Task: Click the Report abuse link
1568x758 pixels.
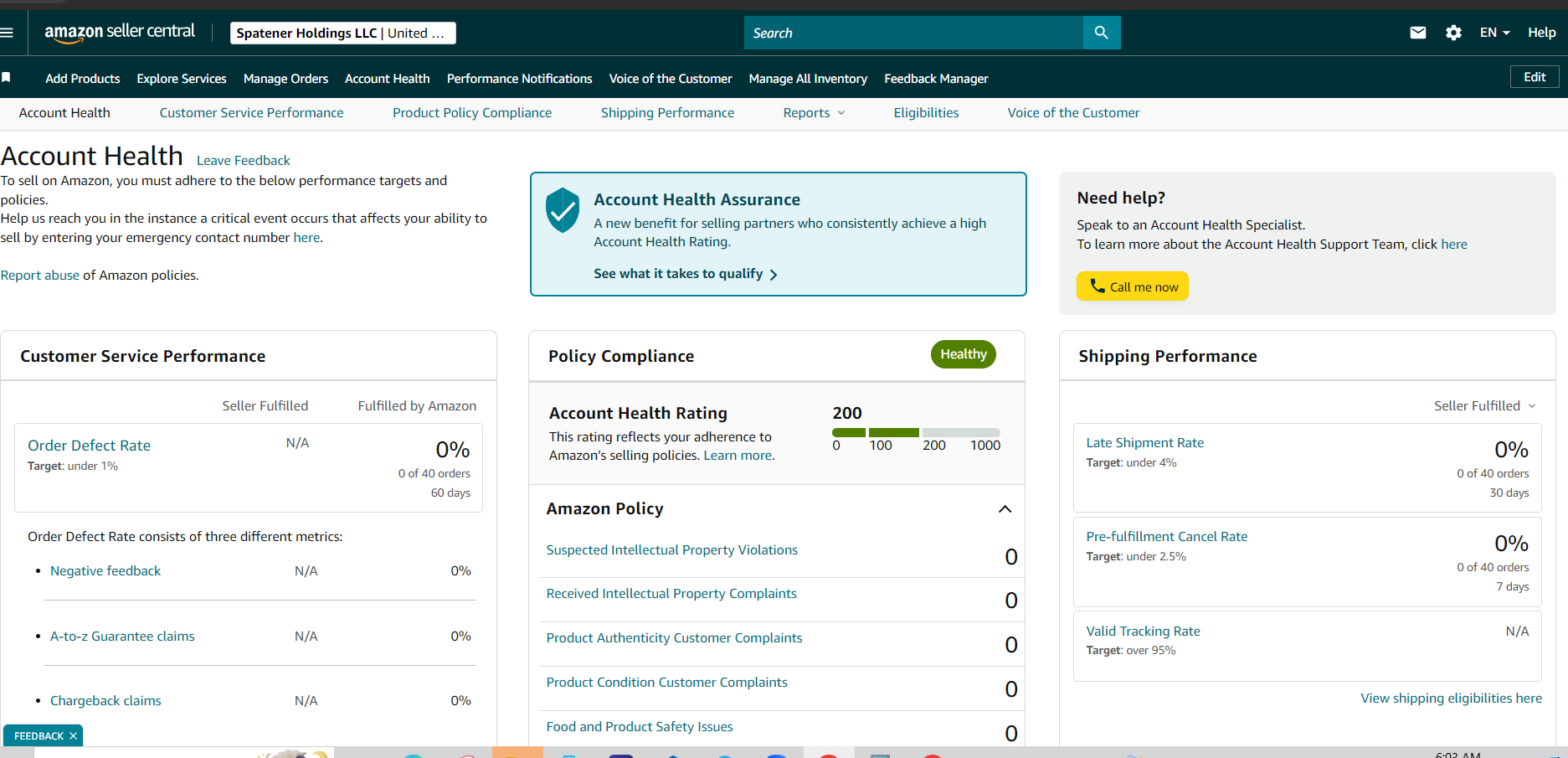Action: tap(40, 276)
